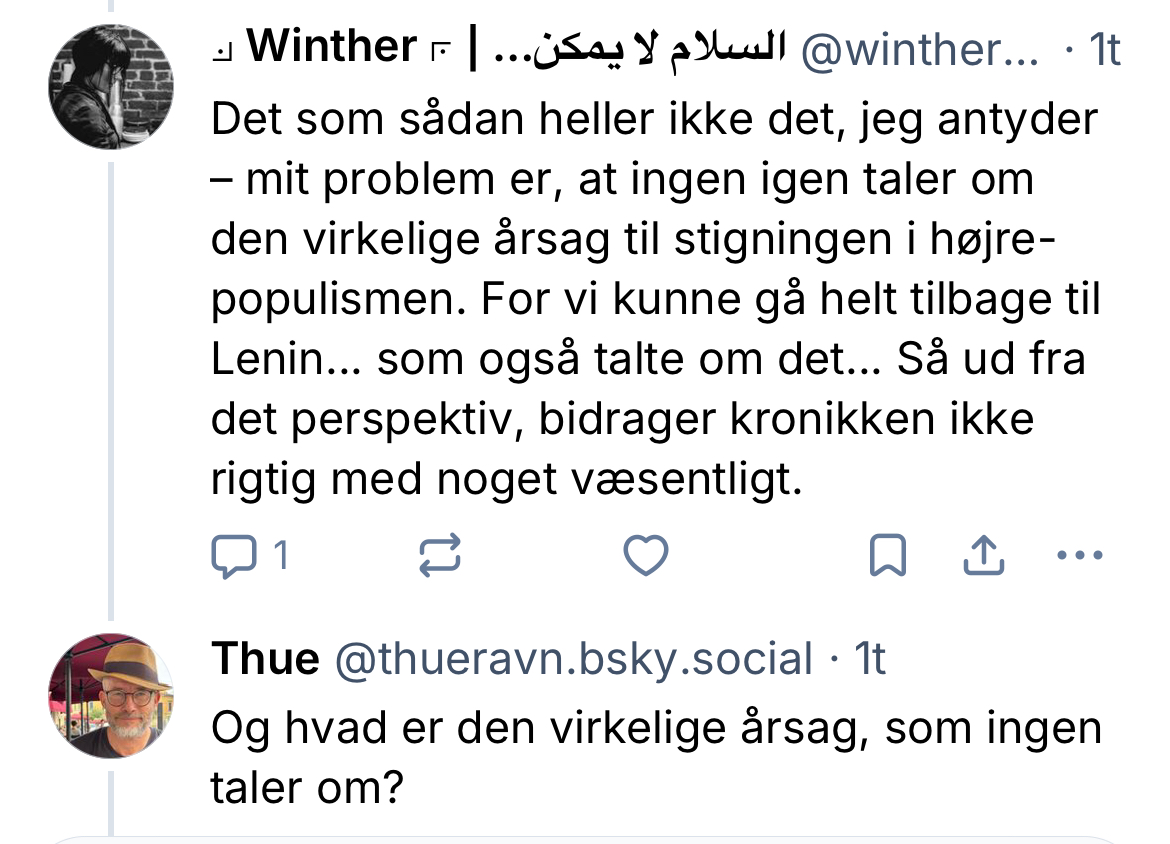The height and width of the screenshot is (844, 1170).
Task: Open the @thueravn.bsky.social handle
Action: (x=573, y=660)
